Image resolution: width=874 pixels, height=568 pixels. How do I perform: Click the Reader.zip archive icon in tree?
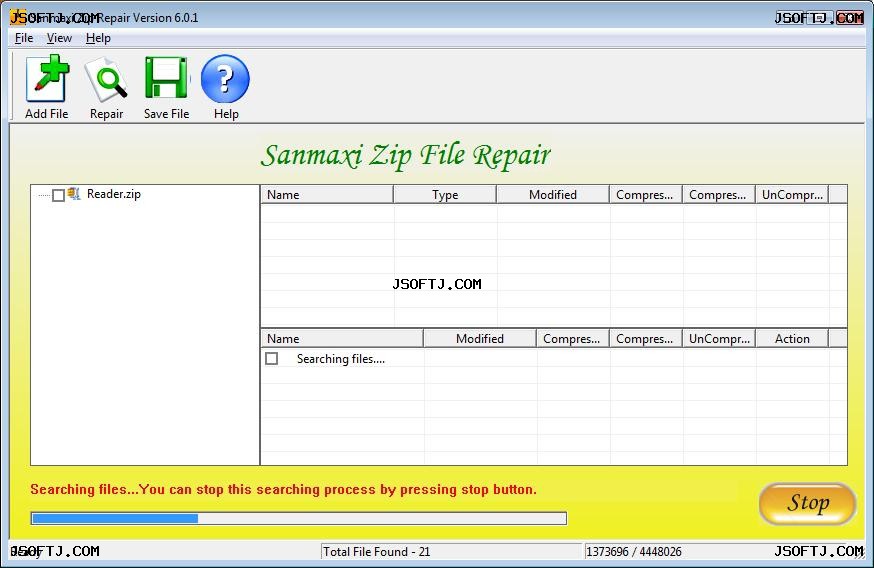(74, 194)
